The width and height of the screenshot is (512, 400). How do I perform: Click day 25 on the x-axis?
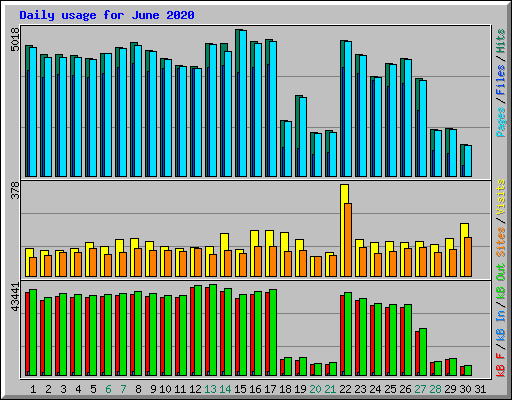(390, 389)
